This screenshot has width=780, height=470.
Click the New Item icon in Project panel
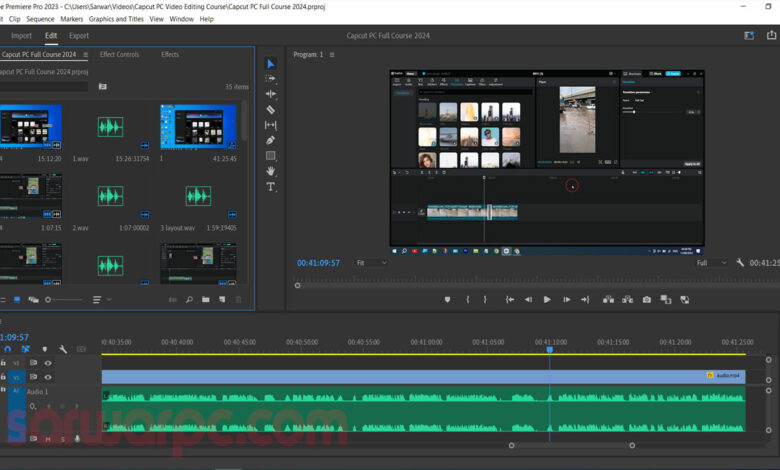pos(222,299)
